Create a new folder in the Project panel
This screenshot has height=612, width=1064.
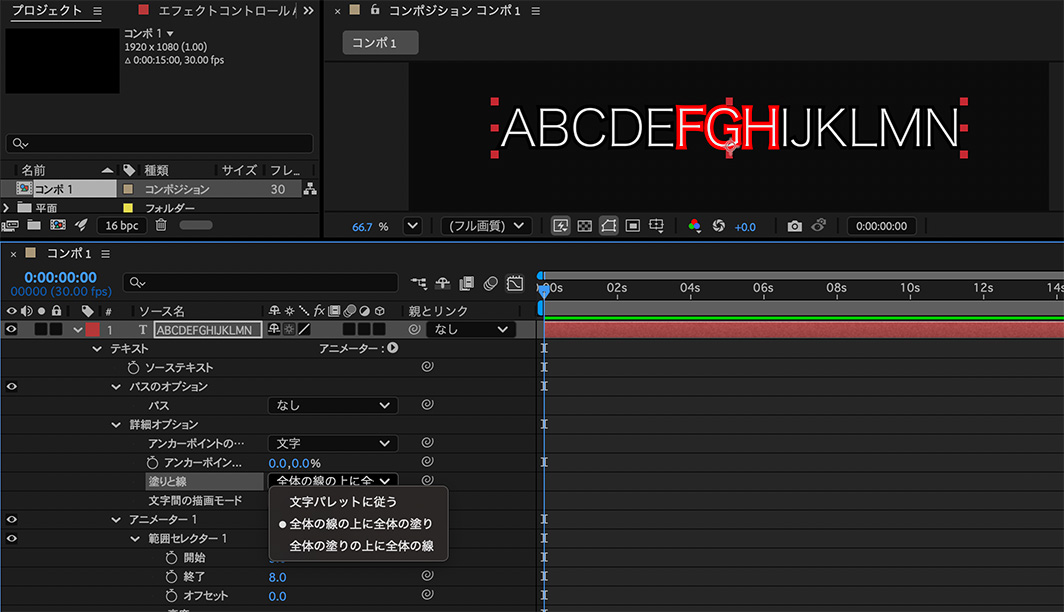(33, 225)
